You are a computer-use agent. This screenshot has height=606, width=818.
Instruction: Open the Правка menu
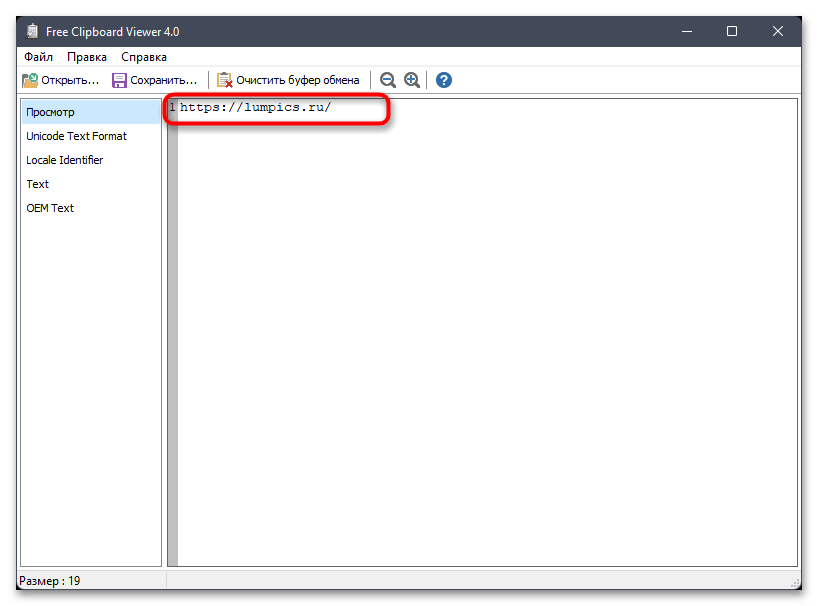[x=87, y=57]
